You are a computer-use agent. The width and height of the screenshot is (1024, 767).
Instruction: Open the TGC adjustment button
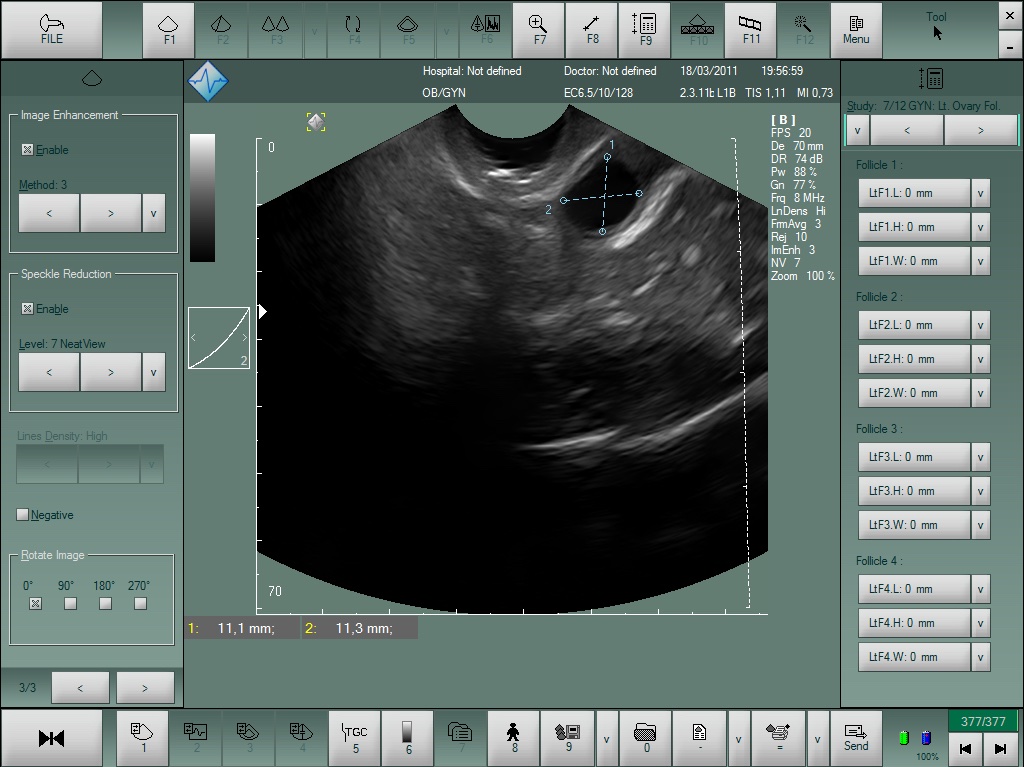pyautogui.click(x=355, y=737)
